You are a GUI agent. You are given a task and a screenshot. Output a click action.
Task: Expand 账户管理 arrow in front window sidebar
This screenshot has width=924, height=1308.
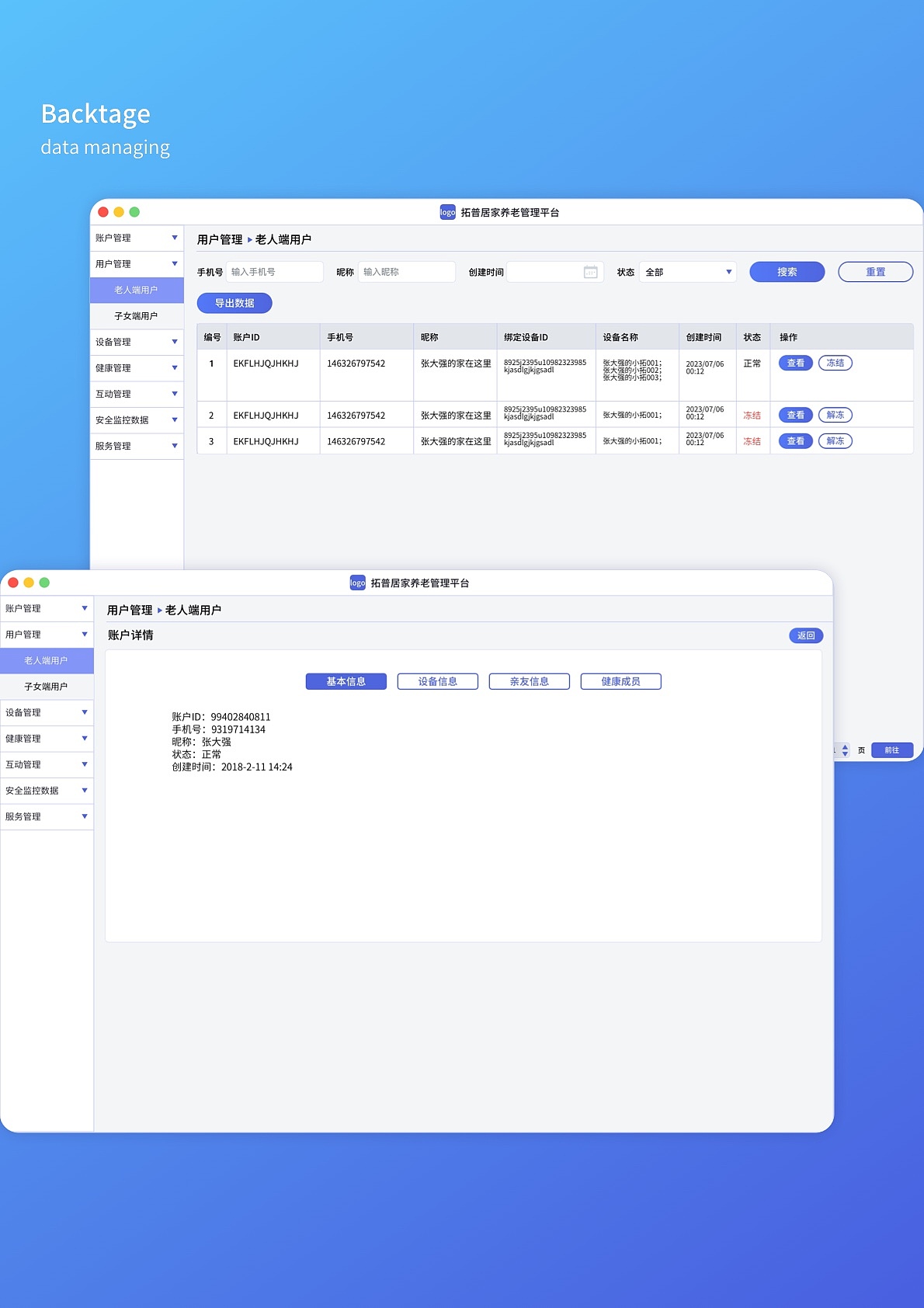point(85,608)
